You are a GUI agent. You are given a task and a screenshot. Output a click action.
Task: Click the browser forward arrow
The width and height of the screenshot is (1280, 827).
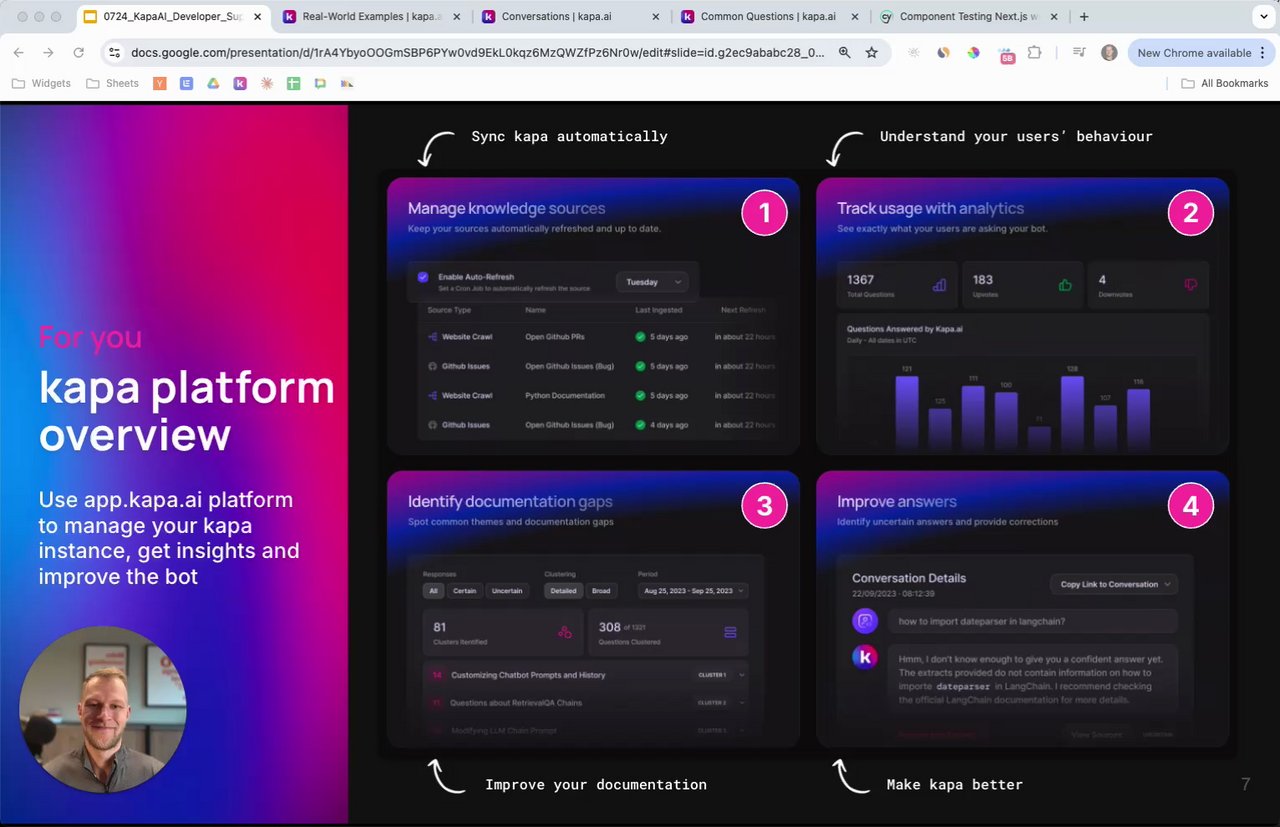[48, 53]
